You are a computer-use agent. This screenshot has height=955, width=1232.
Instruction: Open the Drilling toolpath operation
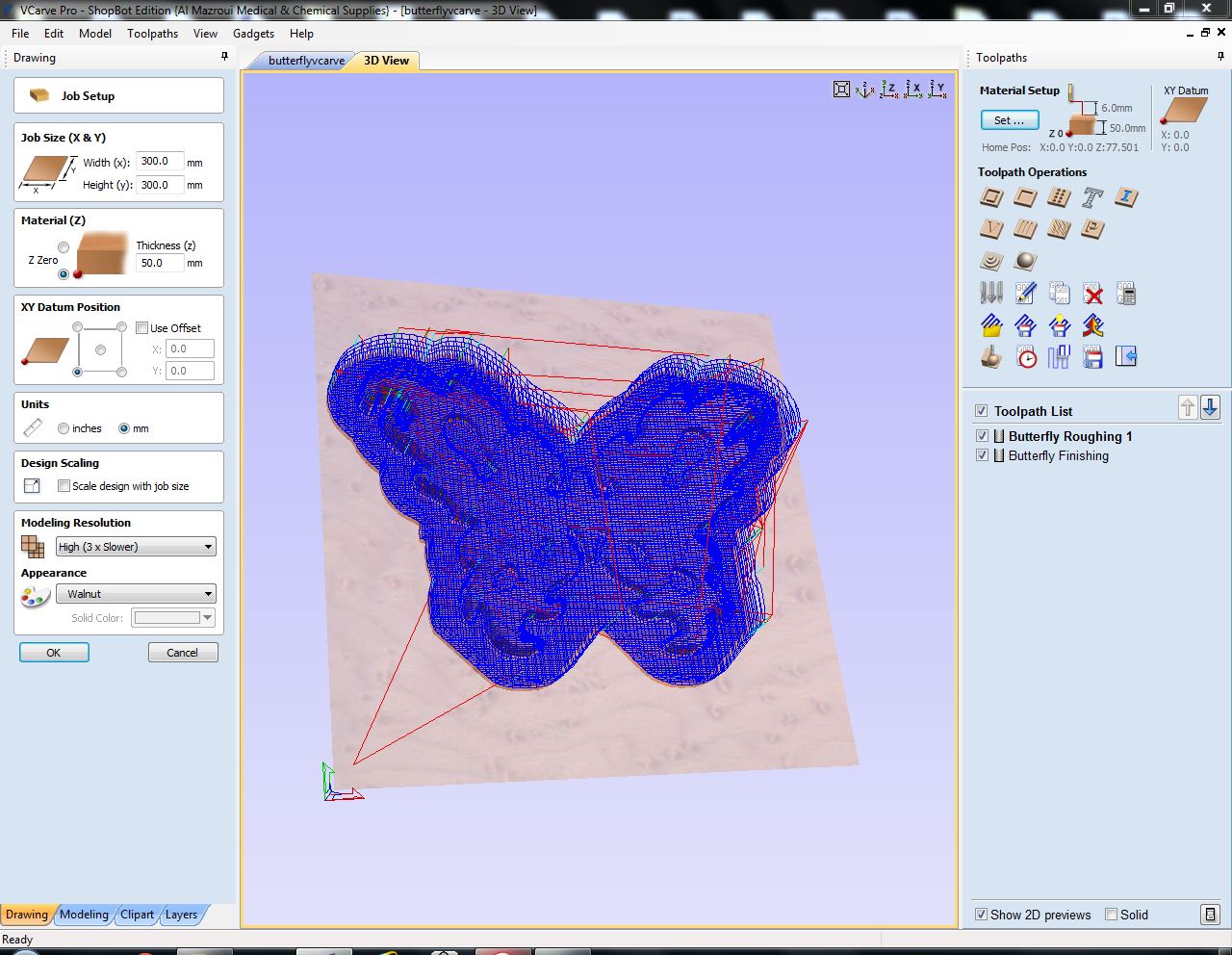1059,197
